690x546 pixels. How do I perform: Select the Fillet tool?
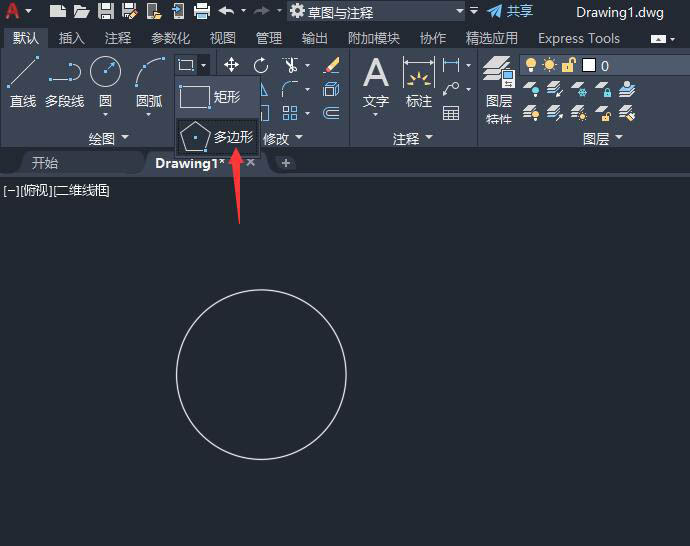290,89
